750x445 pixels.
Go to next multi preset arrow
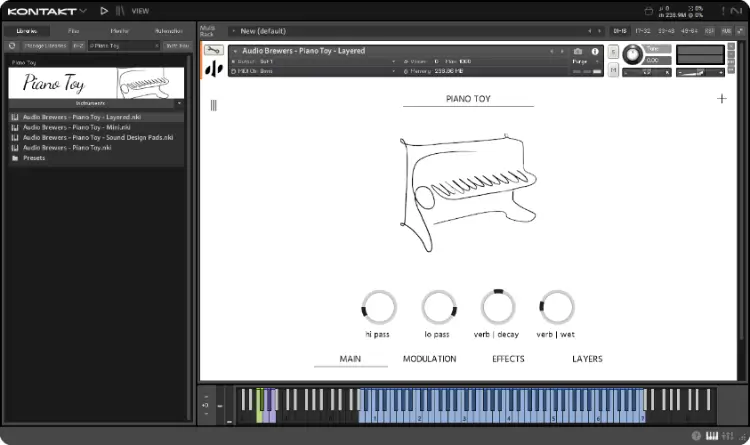click(x=599, y=31)
